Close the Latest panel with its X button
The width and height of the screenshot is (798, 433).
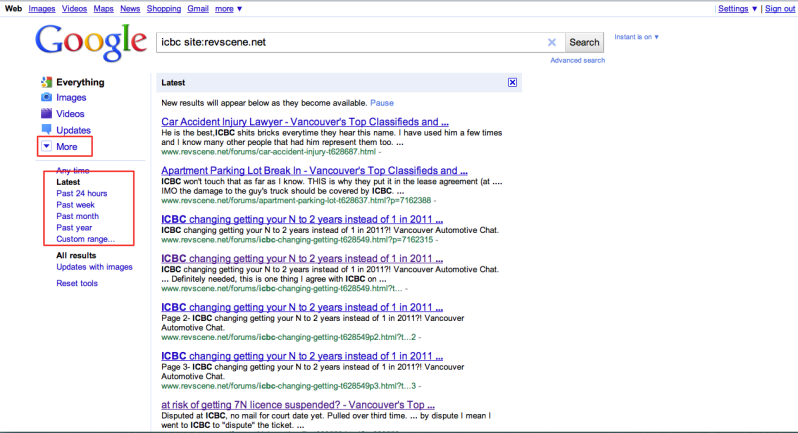pos(512,82)
